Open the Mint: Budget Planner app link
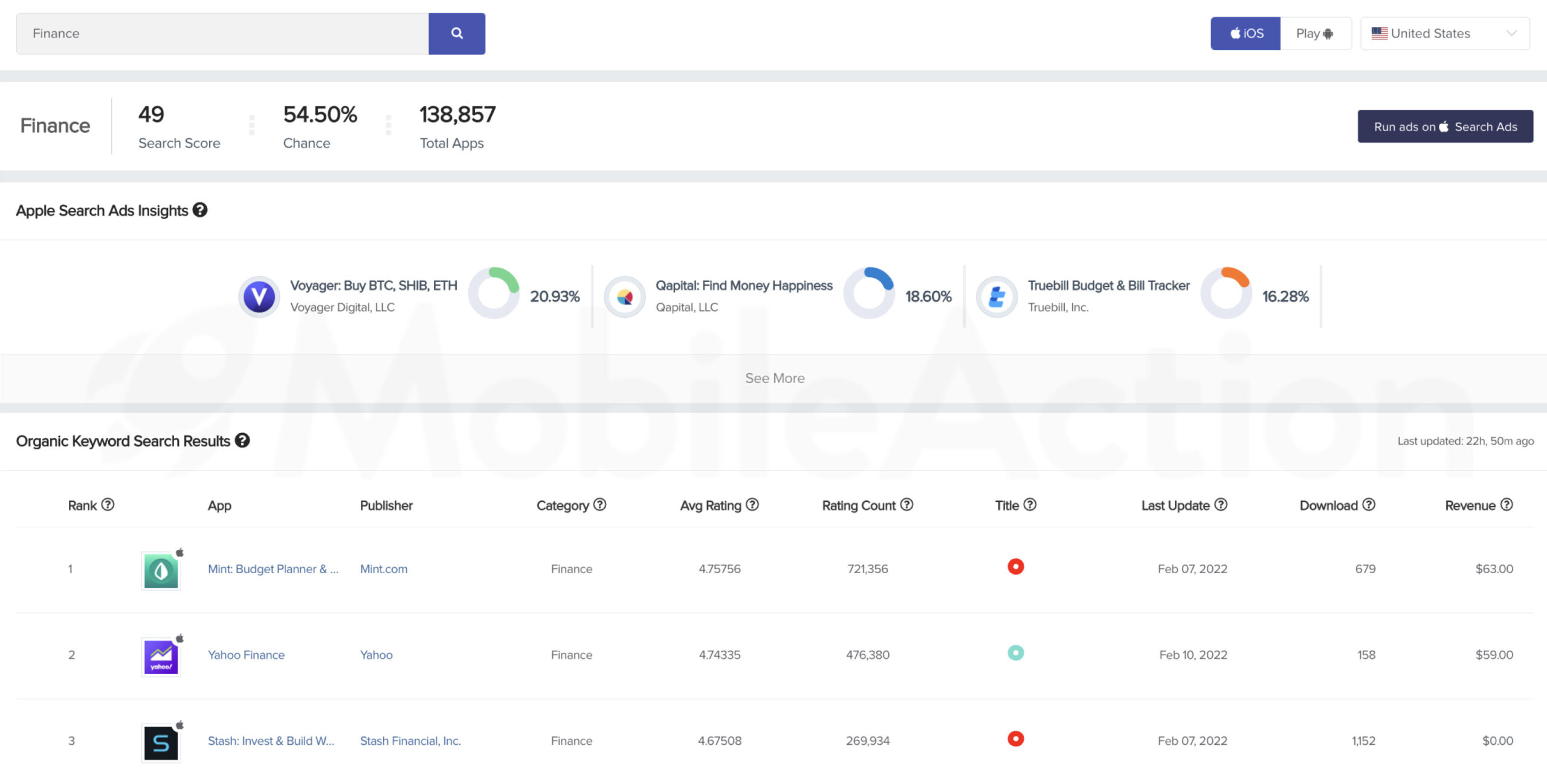This screenshot has width=1547, height=784. [x=273, y=569]
